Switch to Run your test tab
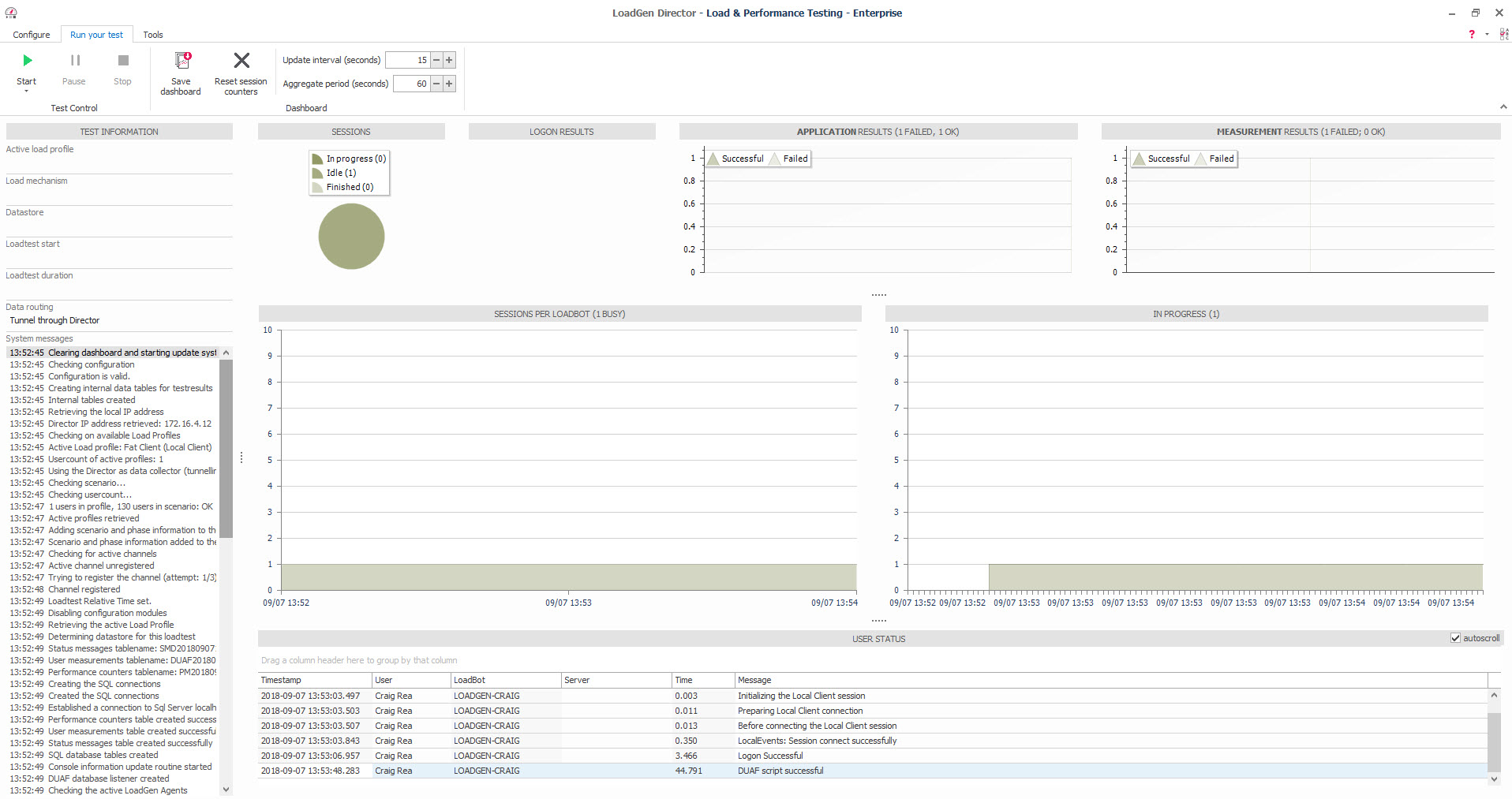Viewport: 1512px width, 799px height. point(96,35)
